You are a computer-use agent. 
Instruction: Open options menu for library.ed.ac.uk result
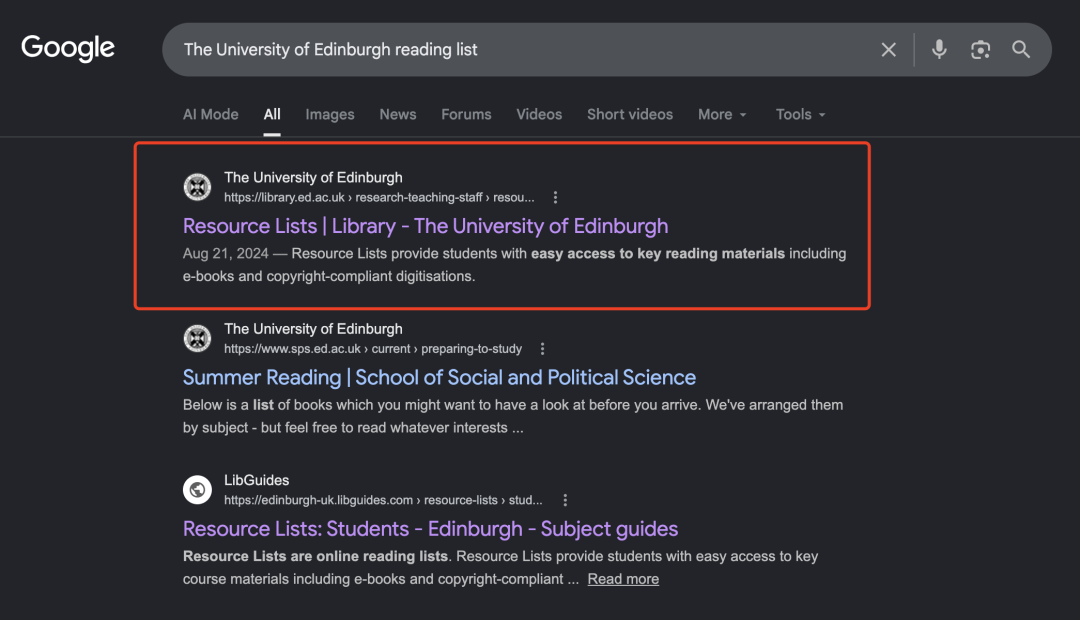click(555, 198)
